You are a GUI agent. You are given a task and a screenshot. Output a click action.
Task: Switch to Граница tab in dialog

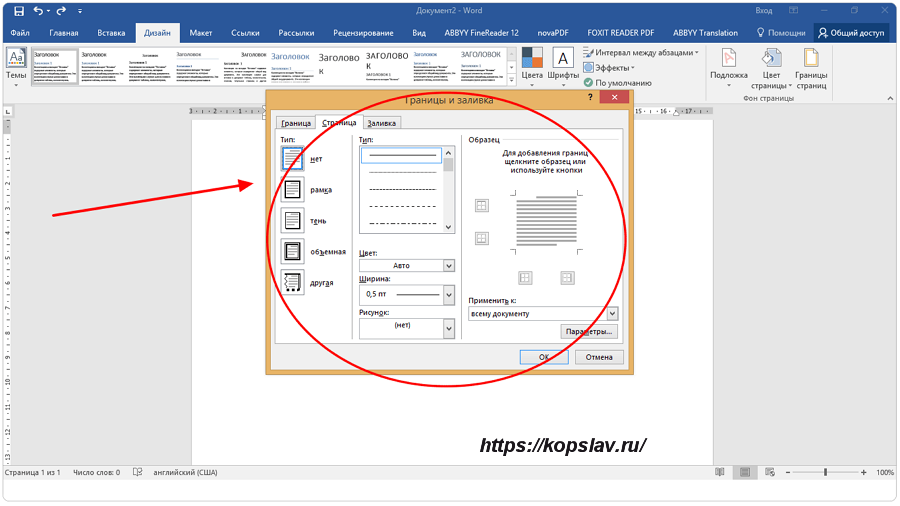[x=296, y=123]
